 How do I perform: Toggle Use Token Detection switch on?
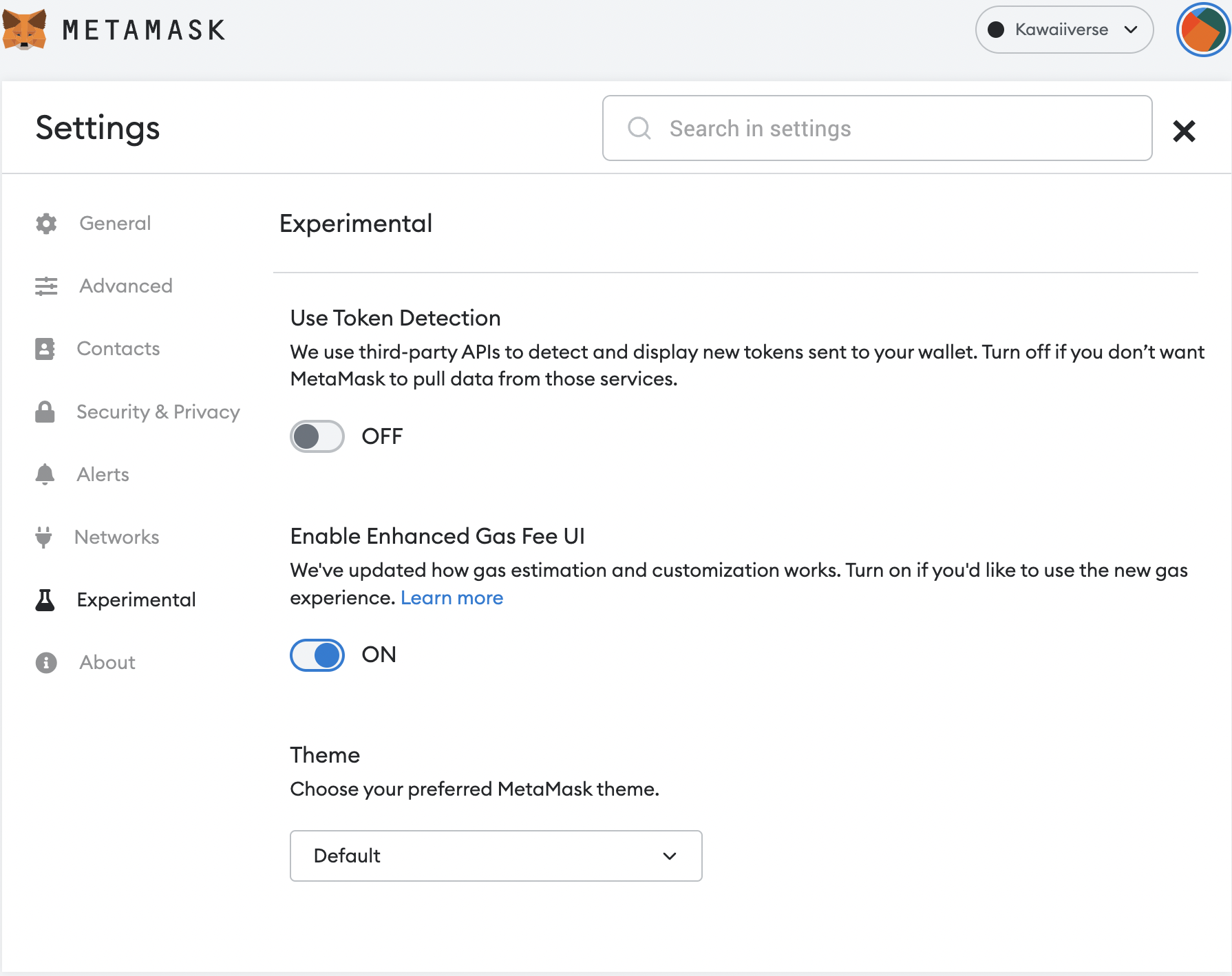point(317,436)
